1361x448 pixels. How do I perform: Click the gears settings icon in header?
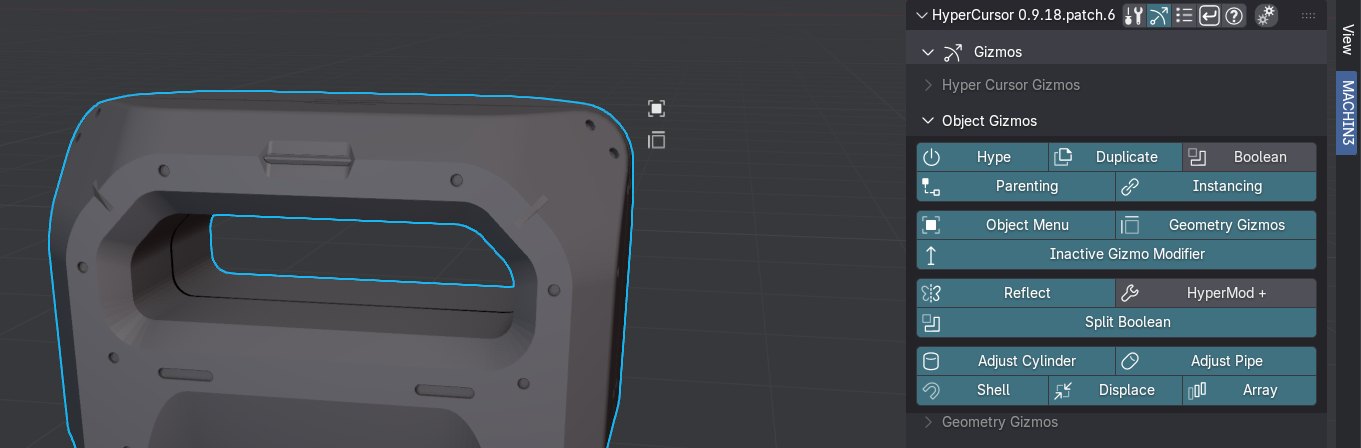1266,16
